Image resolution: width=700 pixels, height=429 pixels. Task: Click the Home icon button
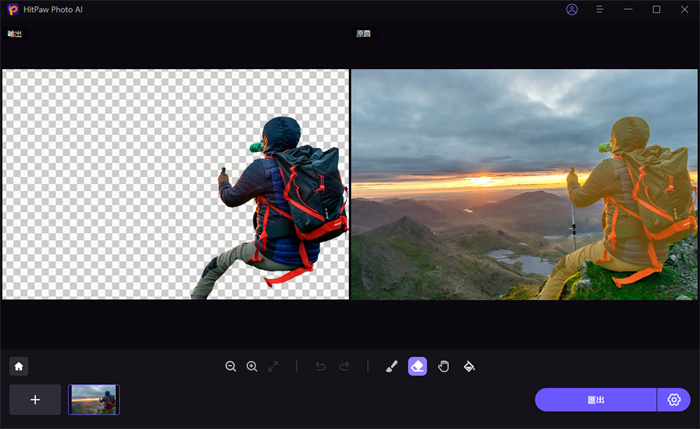[18, 366]
